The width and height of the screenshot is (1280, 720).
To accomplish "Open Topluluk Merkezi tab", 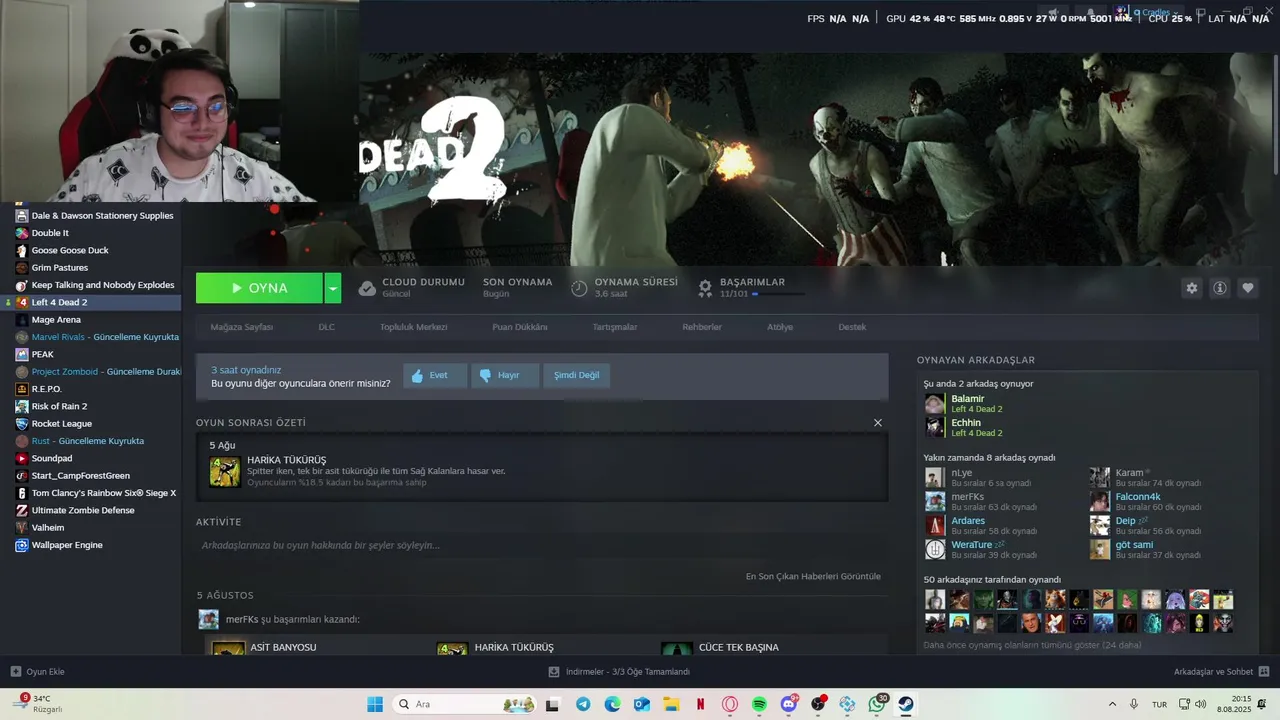I will [x=413, y=327].
